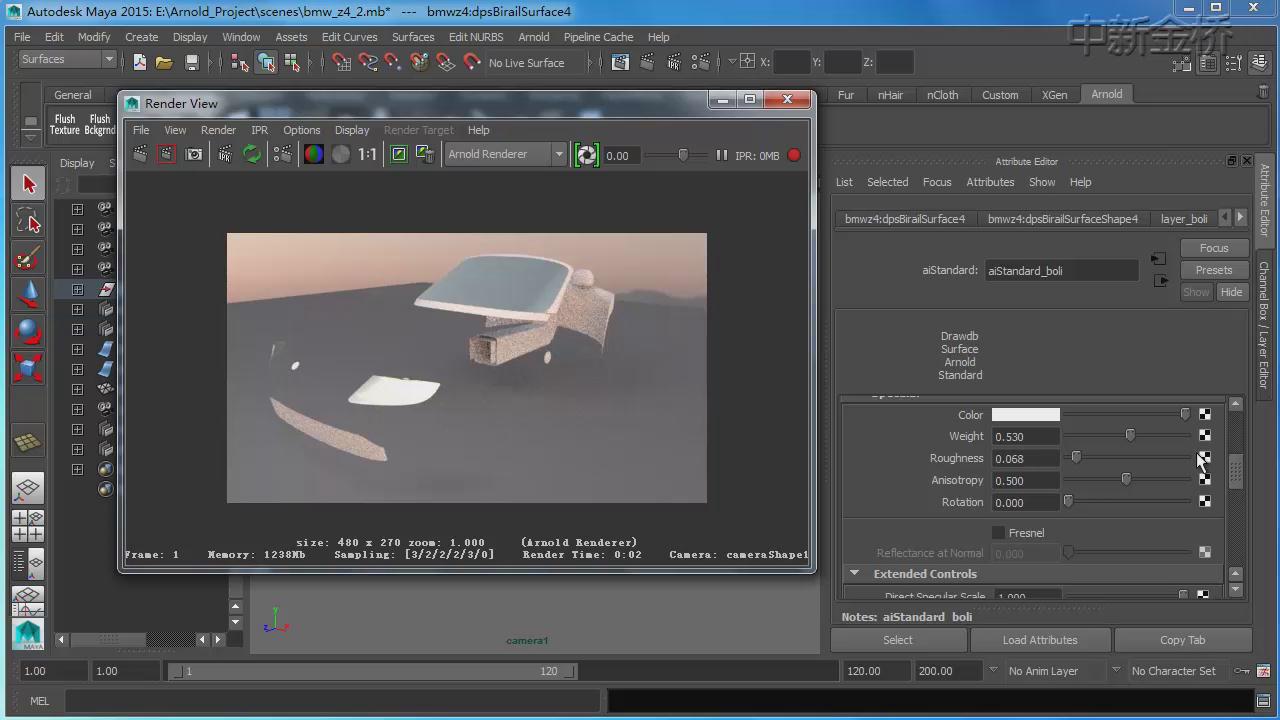The height and width of the screenshot is (720, 1280).
Task: Click the Select button in Attribute Editor
Action: tap(897, 640)
